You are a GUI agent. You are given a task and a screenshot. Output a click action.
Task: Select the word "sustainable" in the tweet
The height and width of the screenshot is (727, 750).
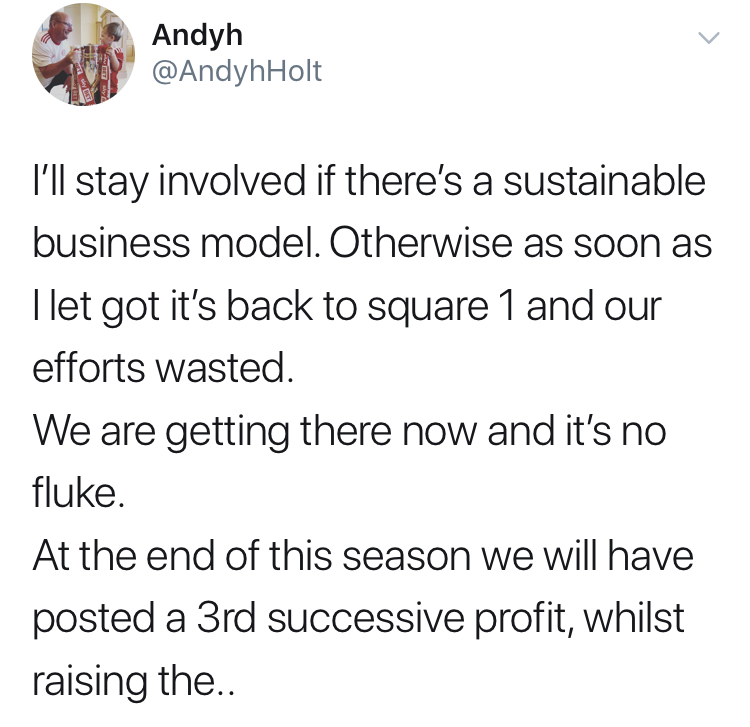click(x=604, y=181)
